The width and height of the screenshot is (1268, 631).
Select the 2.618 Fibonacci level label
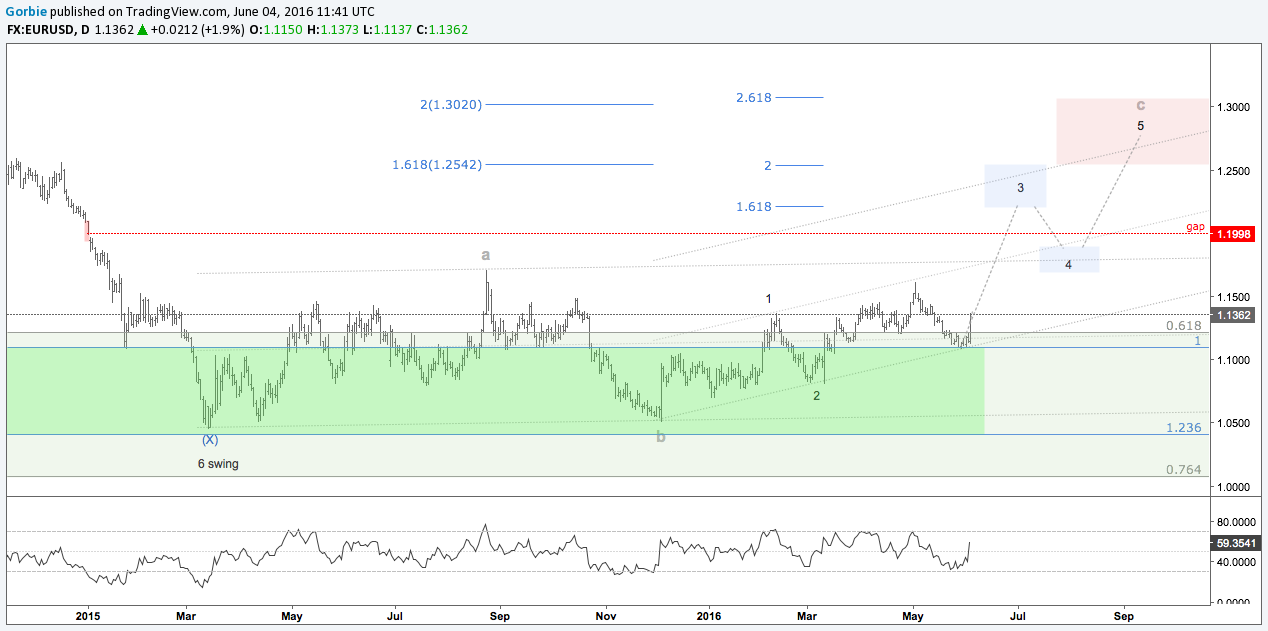pos(753,97)
